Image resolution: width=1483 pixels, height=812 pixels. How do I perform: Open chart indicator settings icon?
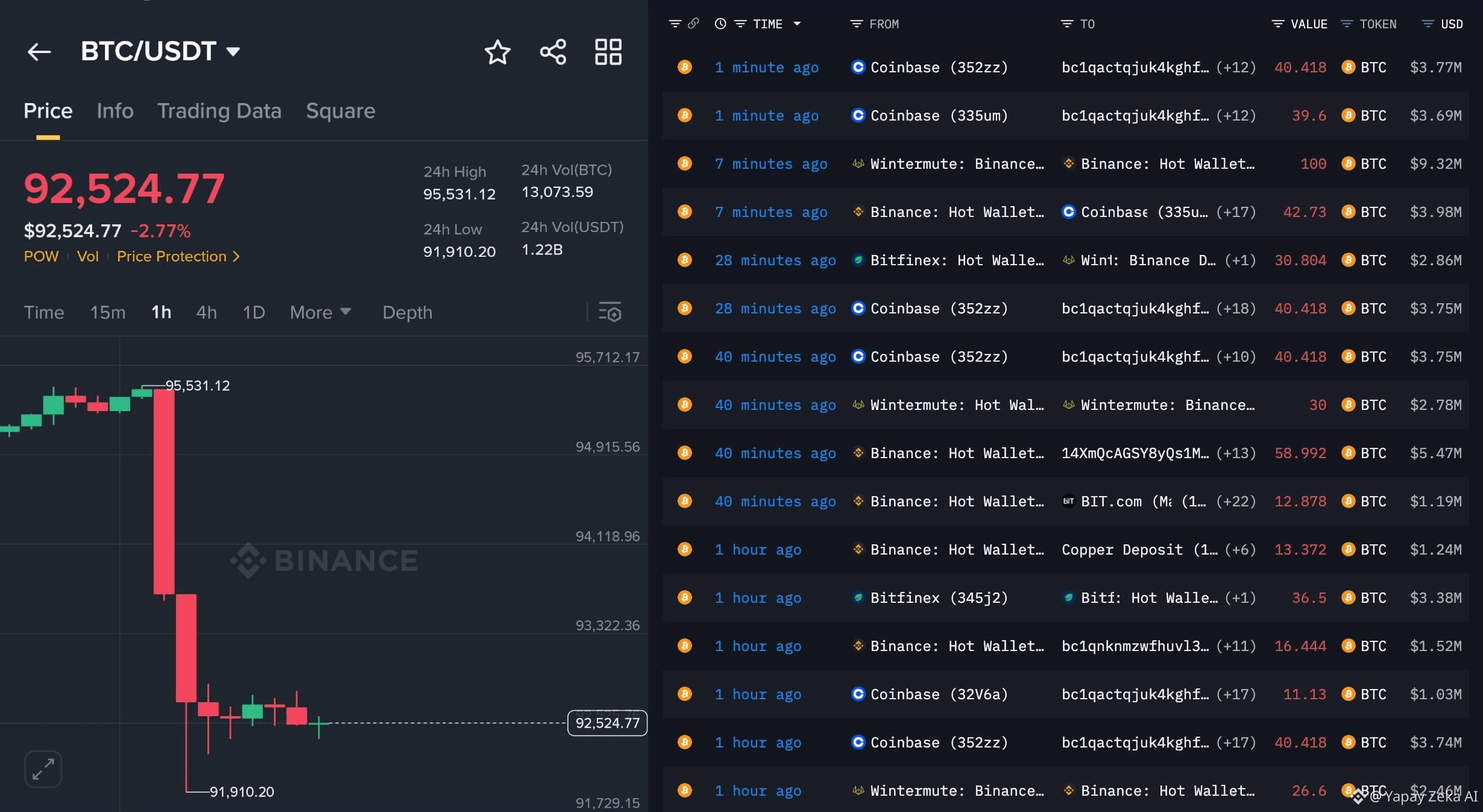(609, 312)
